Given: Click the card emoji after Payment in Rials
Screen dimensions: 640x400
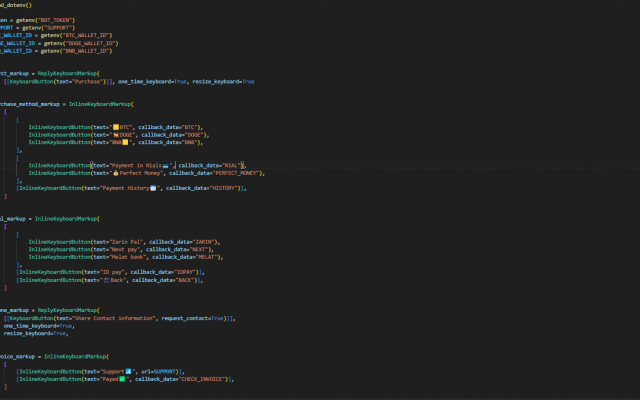Looking at the screenshot, I should 165,165.
